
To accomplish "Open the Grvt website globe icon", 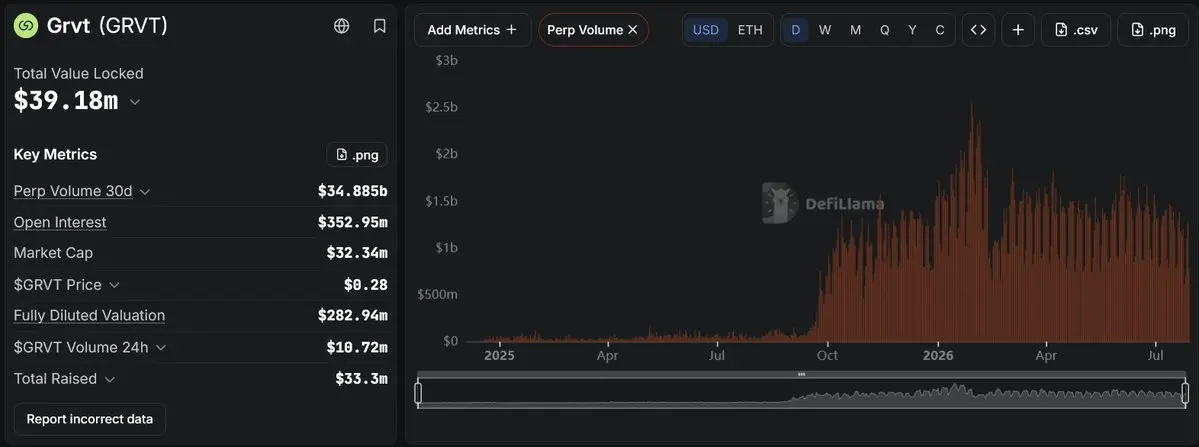I will tap(342, 26).
